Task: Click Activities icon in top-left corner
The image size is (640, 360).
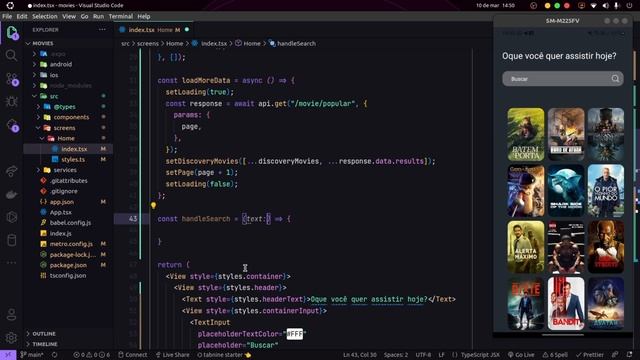Action: click(x=10, y=5)
